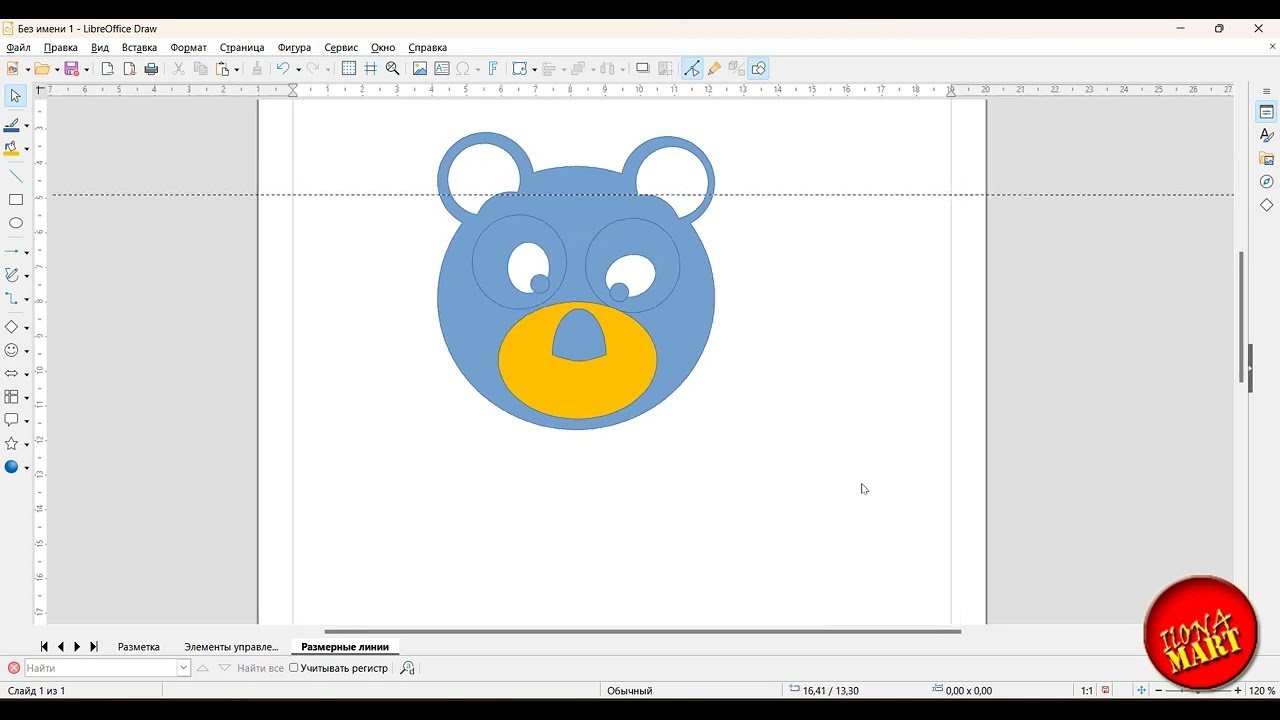Image resolution: width=1280 pixels, height=720 pixels.
Task: Choose the Rectangle tool
Action: click(16, 200)
